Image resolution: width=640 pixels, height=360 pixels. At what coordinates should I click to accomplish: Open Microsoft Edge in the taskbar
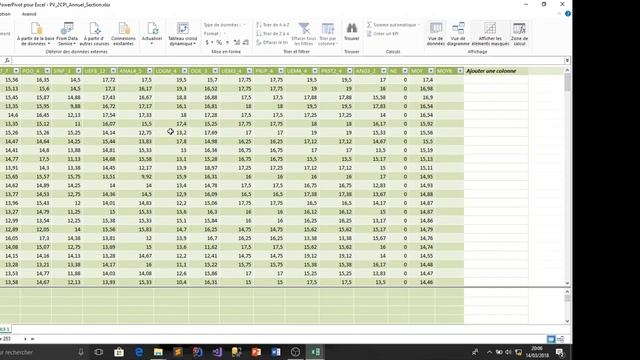coord(139,352)
